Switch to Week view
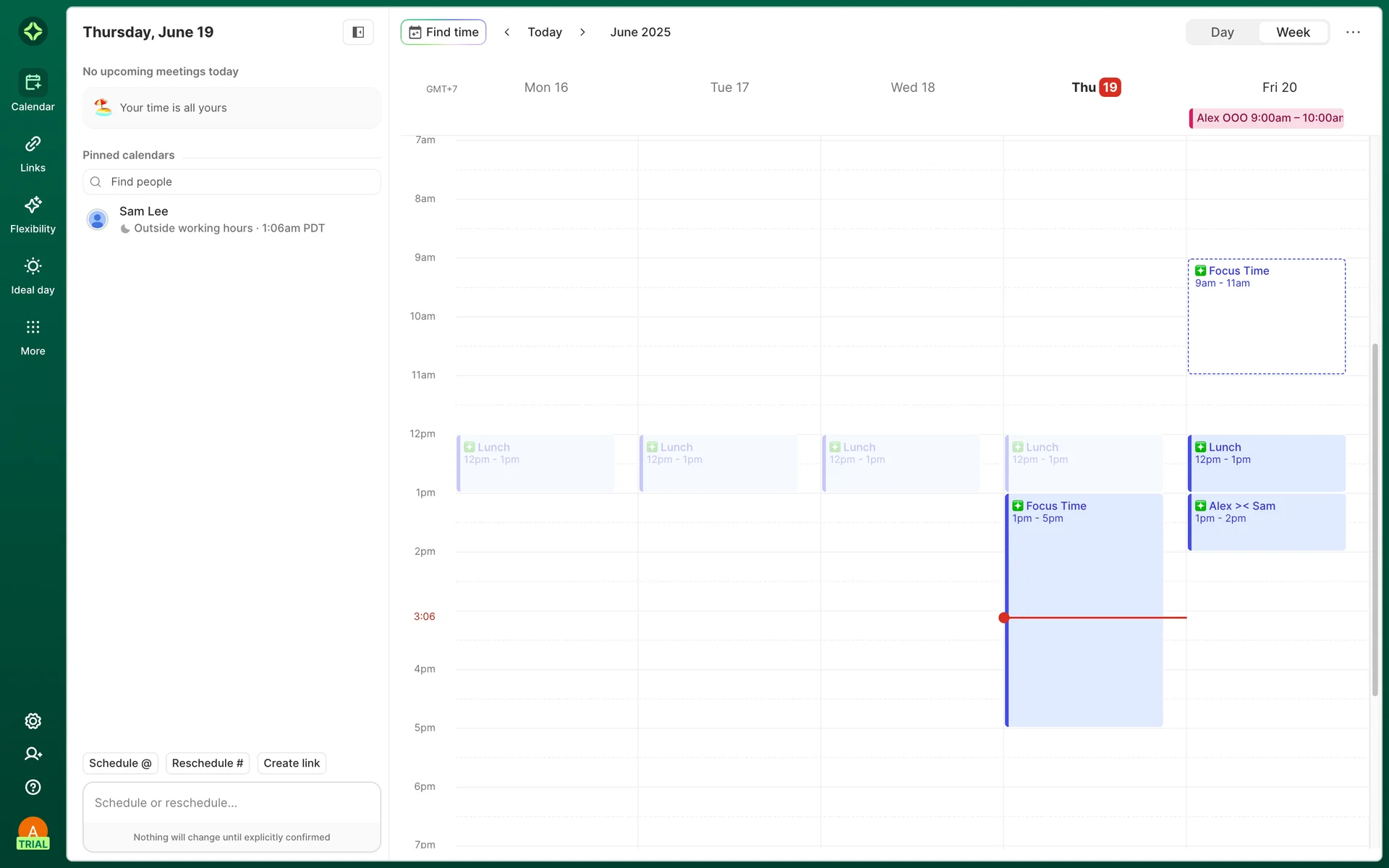Image resolution: width=1389 pixels, height=868 pixels. coord(1292,33)
